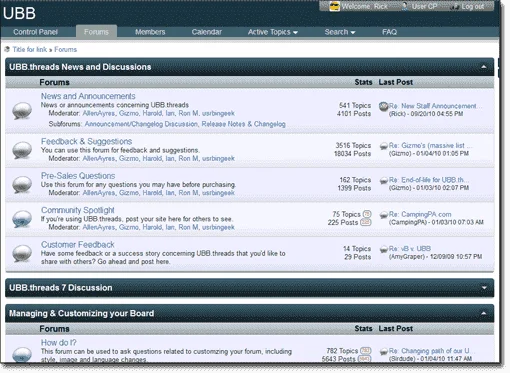The image size is (510, 373).
Task: Collapse the UBB.threads News and Discussions category
Action: (x=484, y=67)
